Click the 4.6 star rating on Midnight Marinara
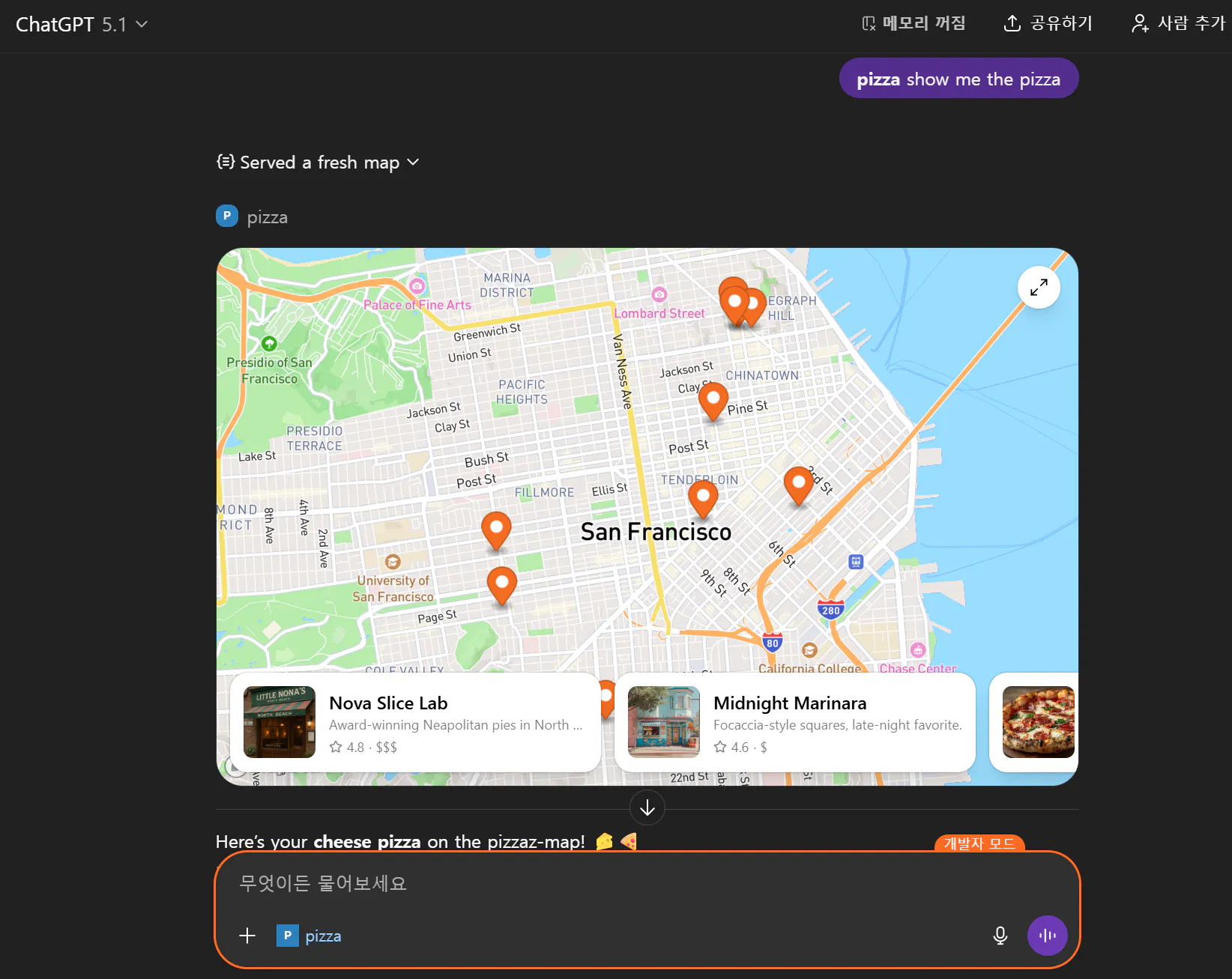Viewport: 1232px width, 979px height. click(731, 747)
